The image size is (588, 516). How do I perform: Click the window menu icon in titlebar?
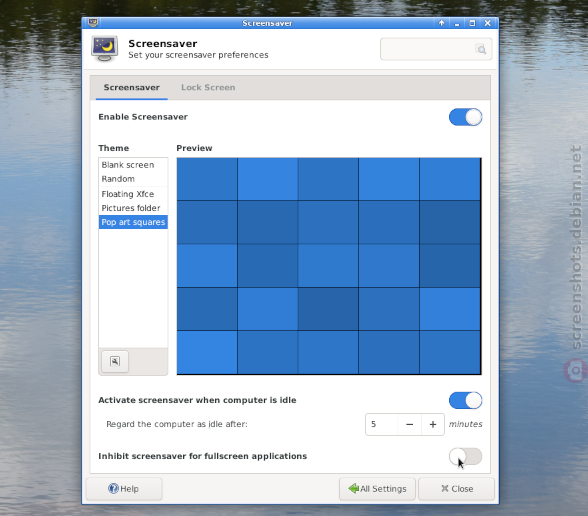tap(93, 23)
